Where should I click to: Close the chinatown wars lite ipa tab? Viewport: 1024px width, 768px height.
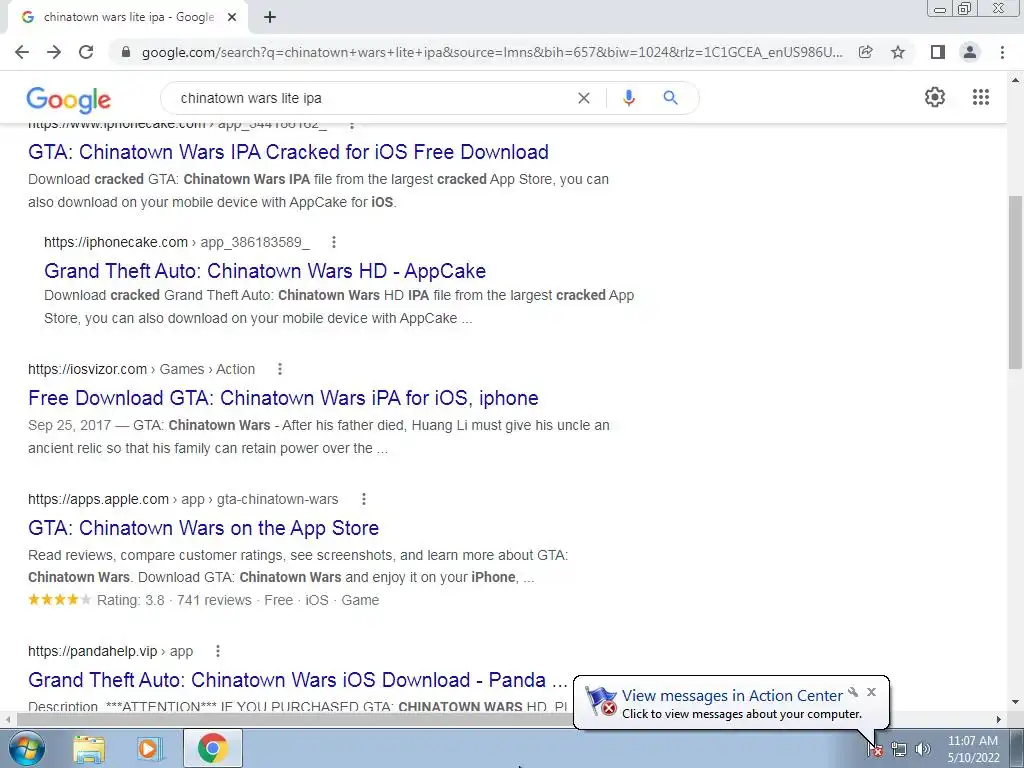coord(232,18)
